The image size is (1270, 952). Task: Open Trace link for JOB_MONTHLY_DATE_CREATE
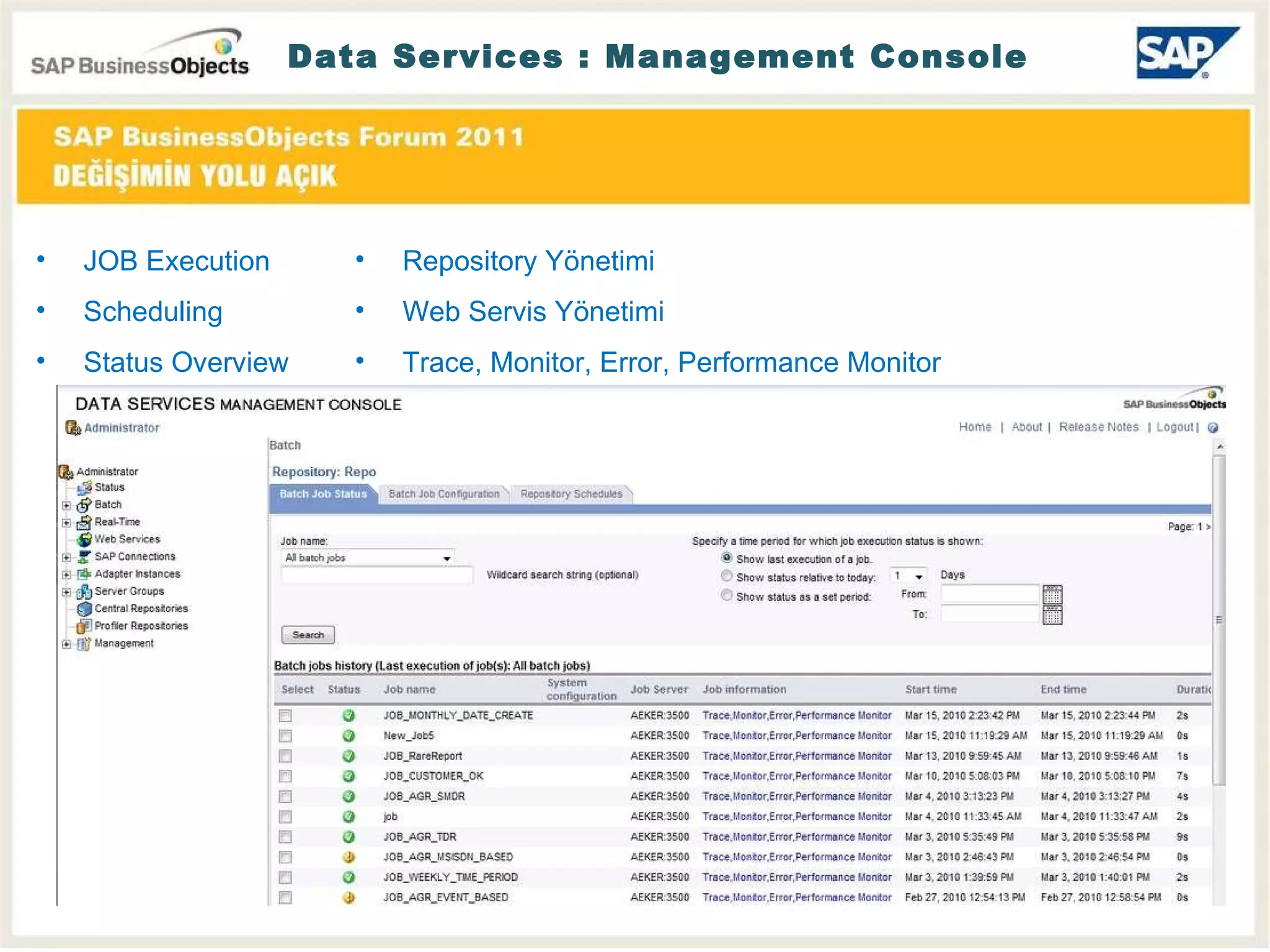(x=716, y=716)
